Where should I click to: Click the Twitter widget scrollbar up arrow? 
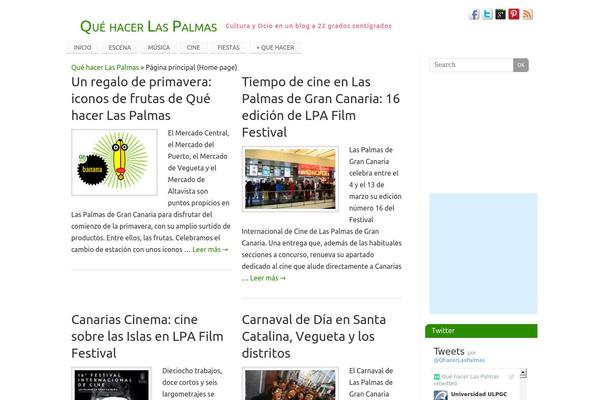pos(523,373)
